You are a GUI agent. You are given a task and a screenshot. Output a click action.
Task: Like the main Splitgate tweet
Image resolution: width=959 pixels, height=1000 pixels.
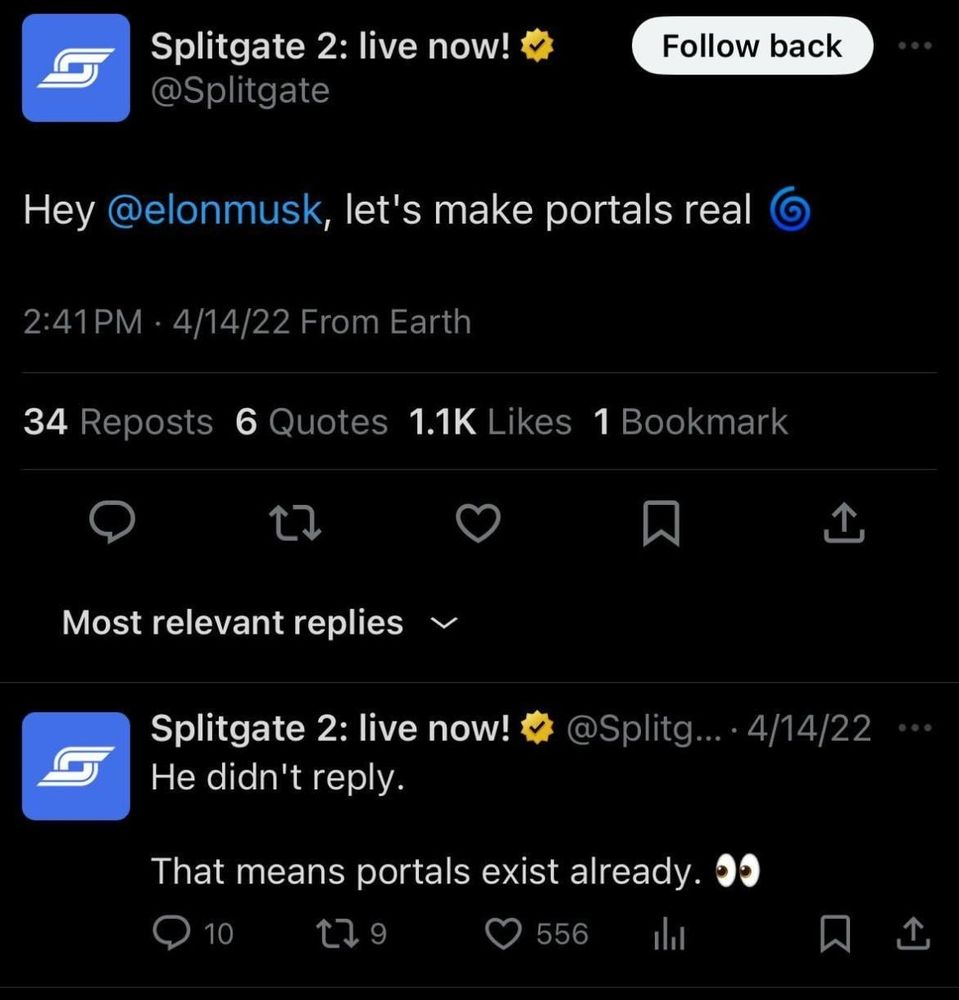(477, 525)
